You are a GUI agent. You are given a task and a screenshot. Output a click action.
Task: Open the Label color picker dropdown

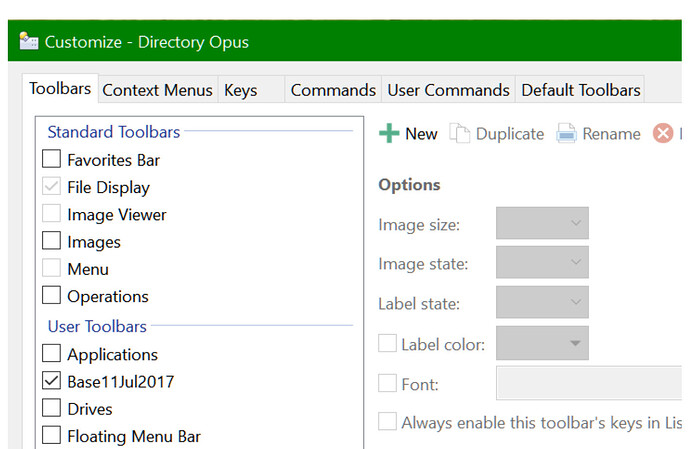[542, 343]
